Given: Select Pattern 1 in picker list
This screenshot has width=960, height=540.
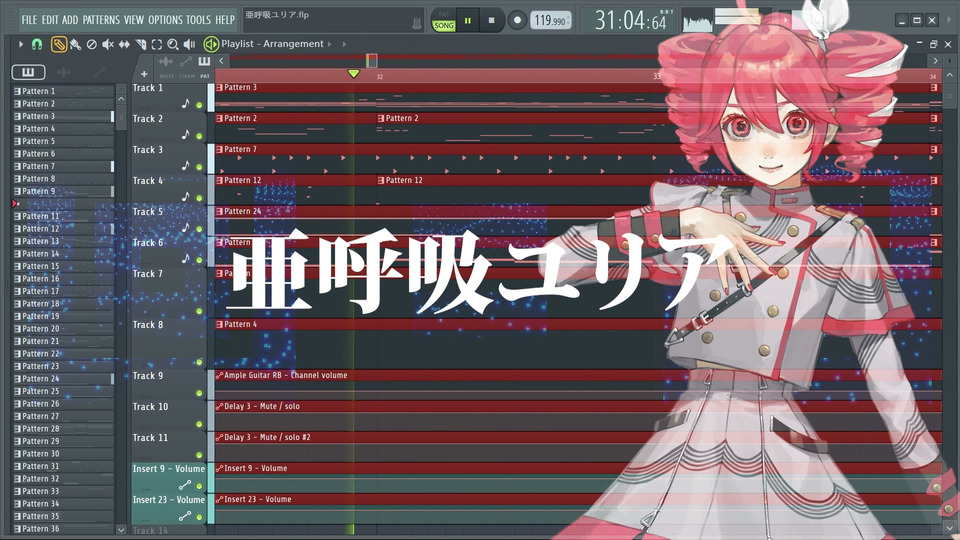Looking at the screenshot, I should pyautogui.click(x=63, y=91).
